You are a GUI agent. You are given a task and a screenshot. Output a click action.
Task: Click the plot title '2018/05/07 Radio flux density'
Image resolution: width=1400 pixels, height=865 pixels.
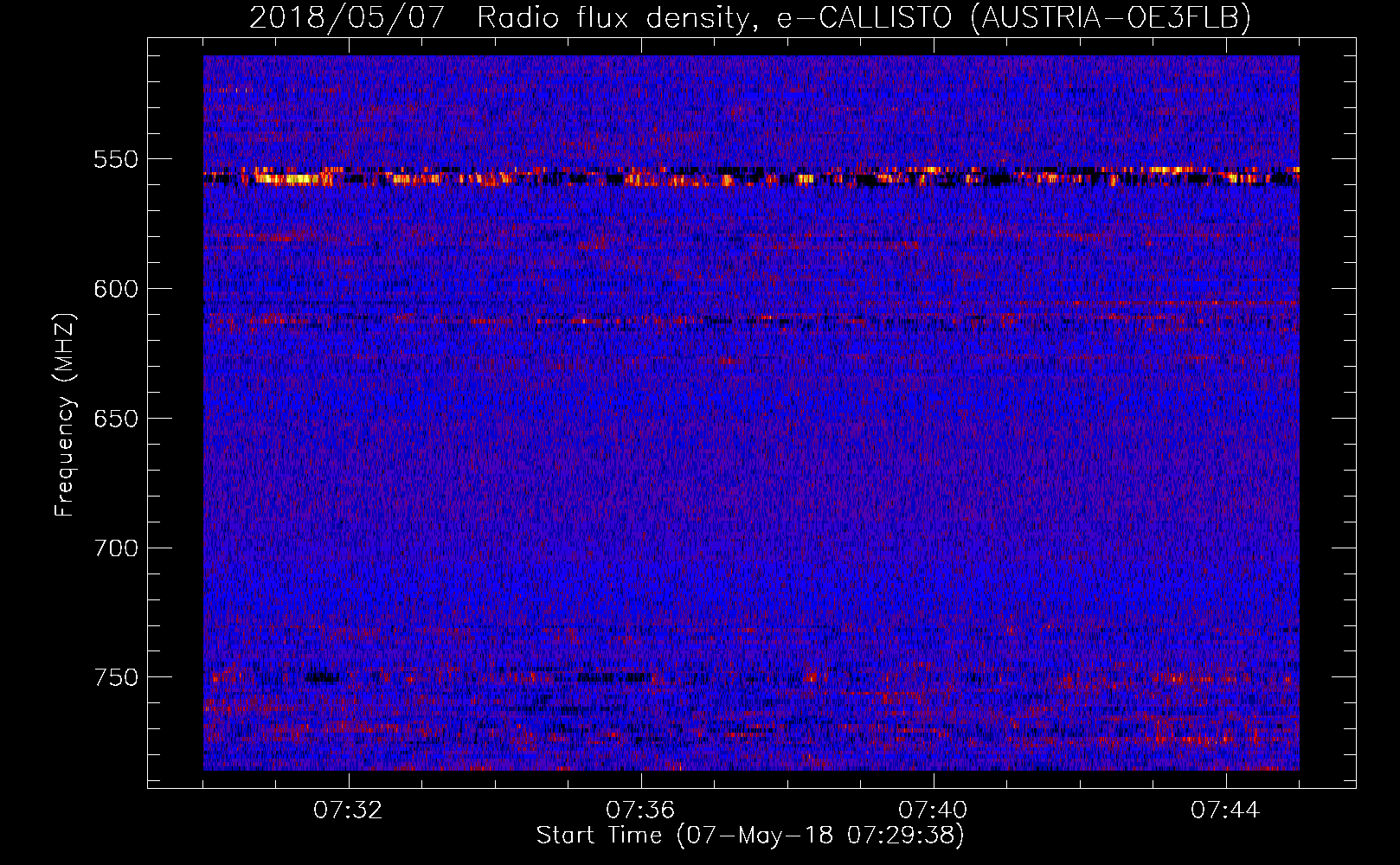coord(501,16)
